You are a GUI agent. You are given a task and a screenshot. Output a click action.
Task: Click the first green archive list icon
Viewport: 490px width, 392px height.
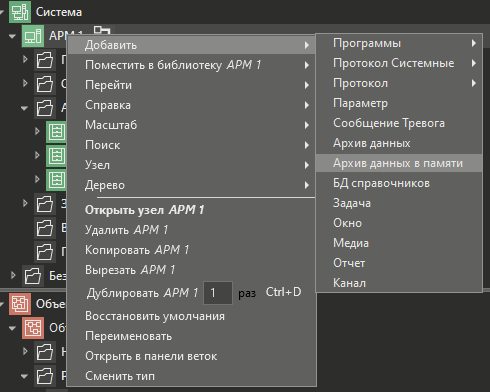click(57, 132)
